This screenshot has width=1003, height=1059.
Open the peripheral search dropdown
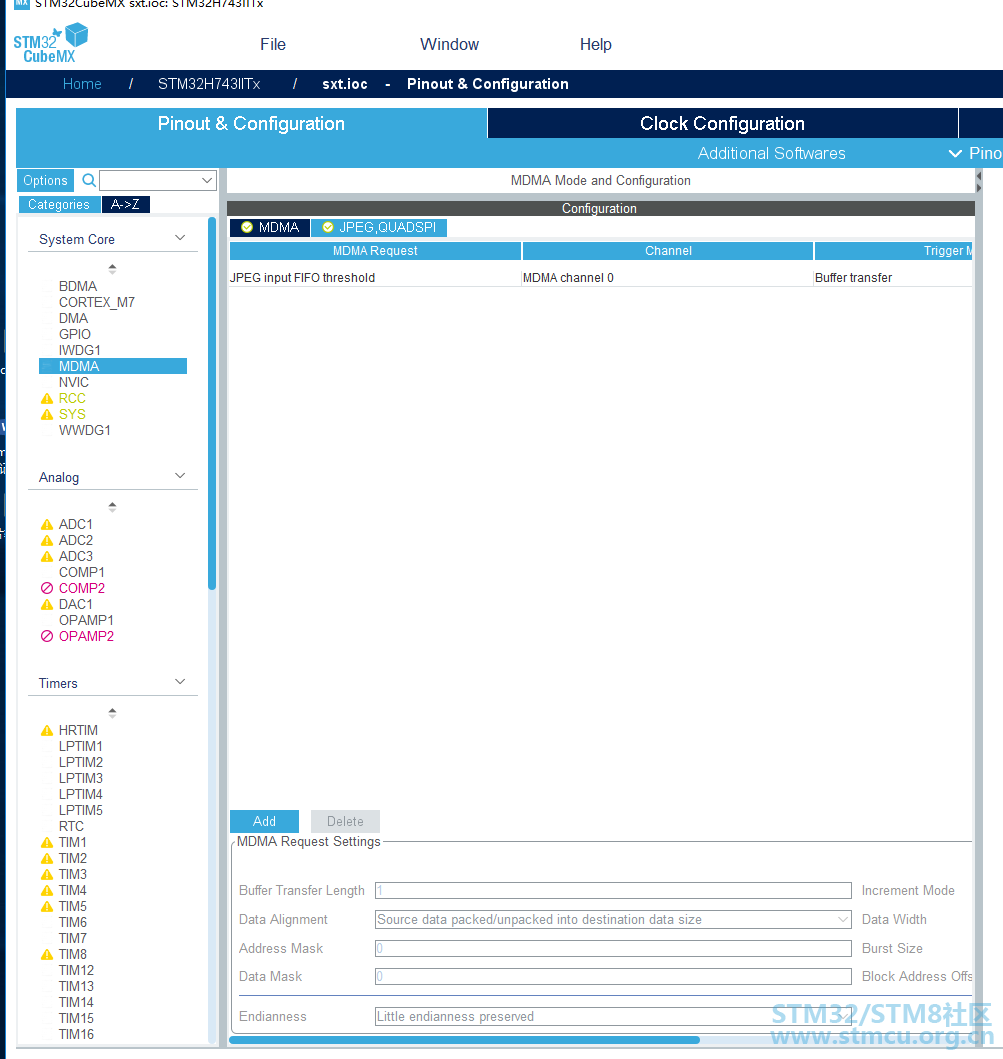[207, 180]
